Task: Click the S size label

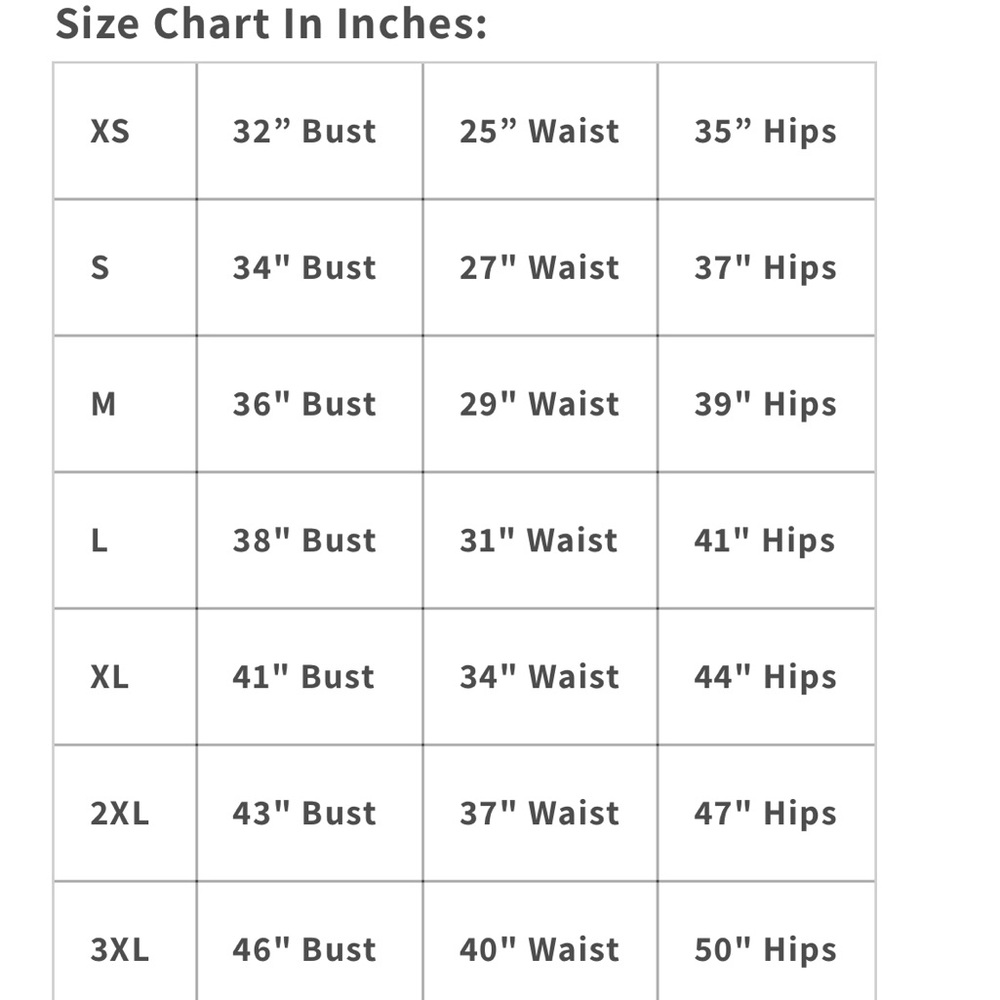Action: point(100,267)
